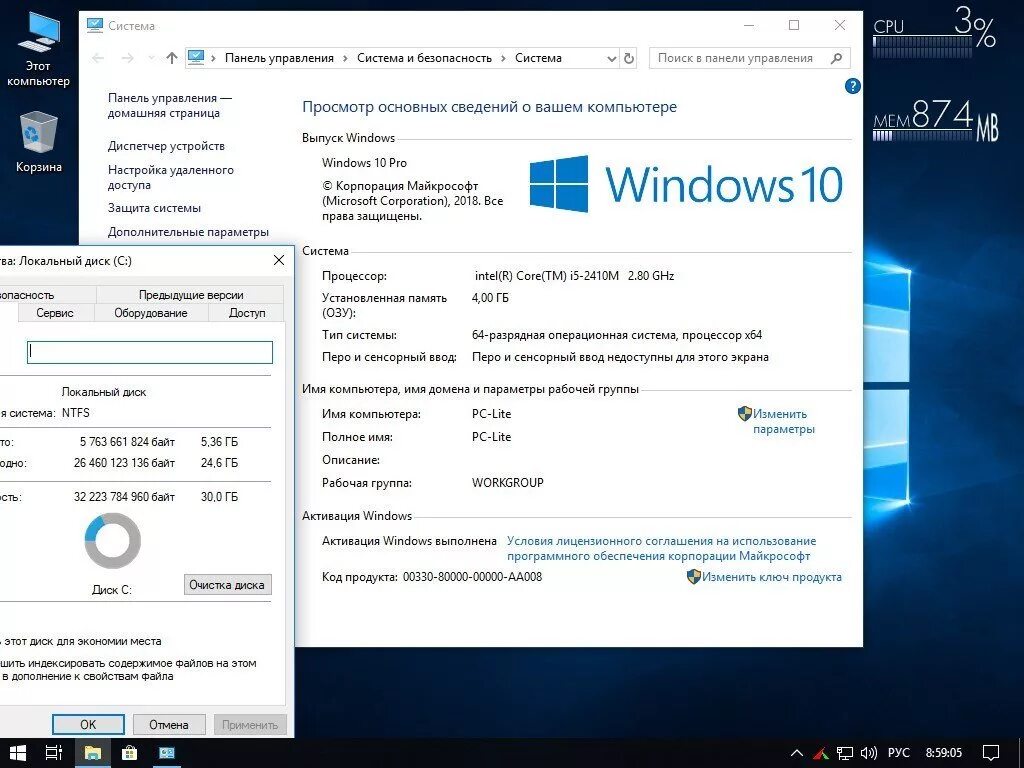
Task: Close the Локальный диск (C:) dialog
Action: (x=279, y=260)
